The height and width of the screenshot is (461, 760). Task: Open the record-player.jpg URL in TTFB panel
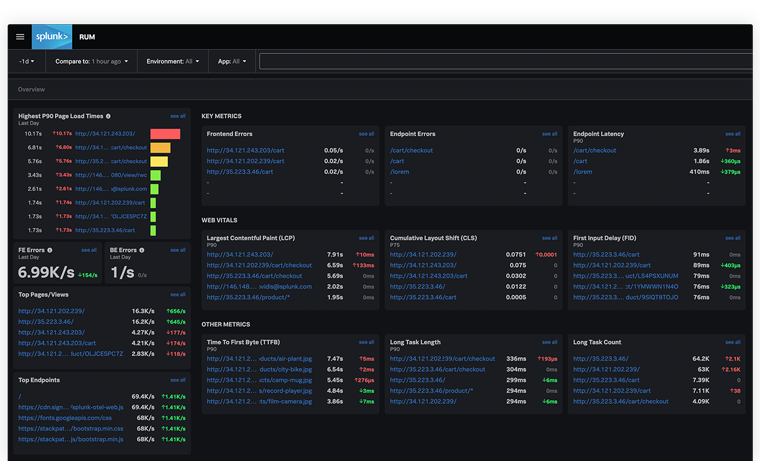[x=259, y=391]
